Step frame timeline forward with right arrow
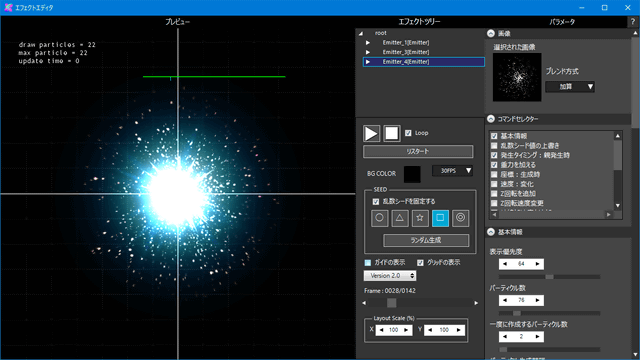640x360 pixels. (x=476, y=303)
